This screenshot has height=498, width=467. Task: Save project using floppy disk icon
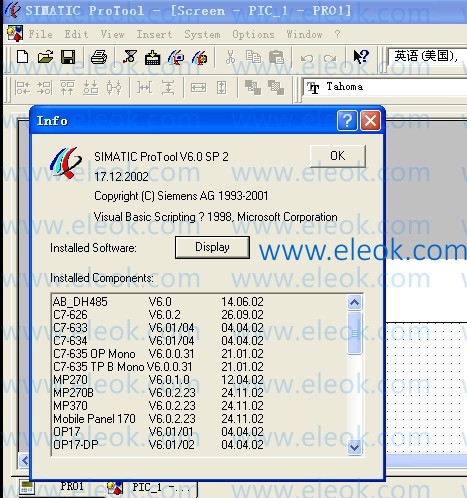point(68,57)
